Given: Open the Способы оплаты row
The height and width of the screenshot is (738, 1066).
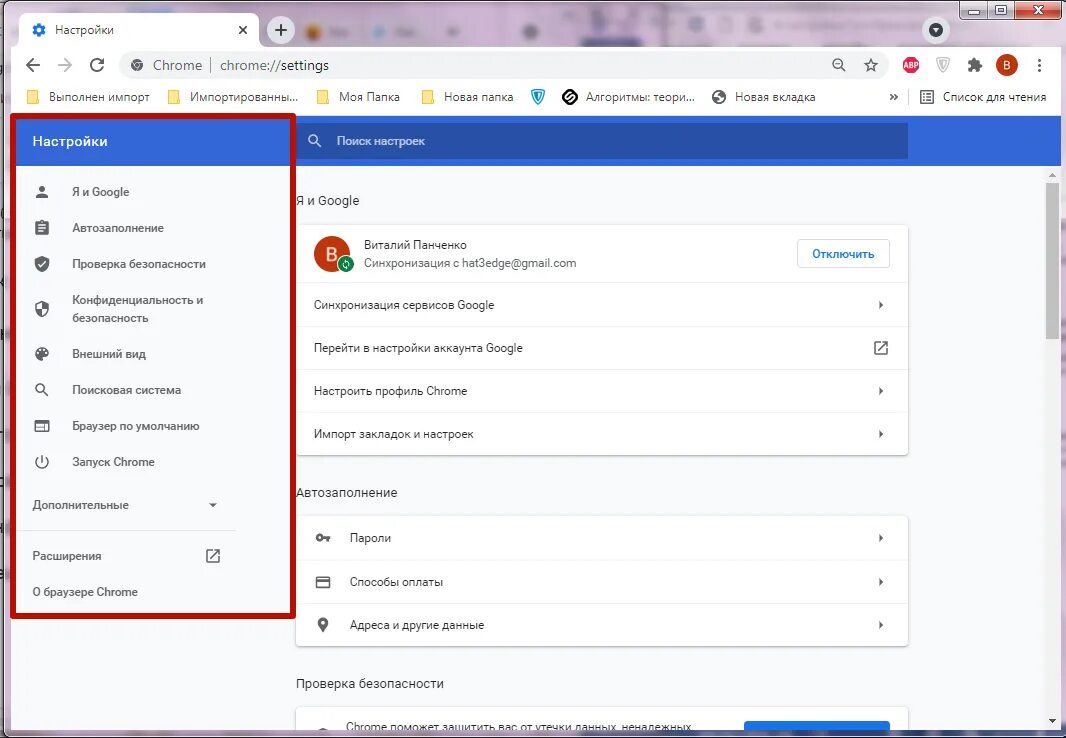Looking at the screenshot, I should click(x=602, y=582).
